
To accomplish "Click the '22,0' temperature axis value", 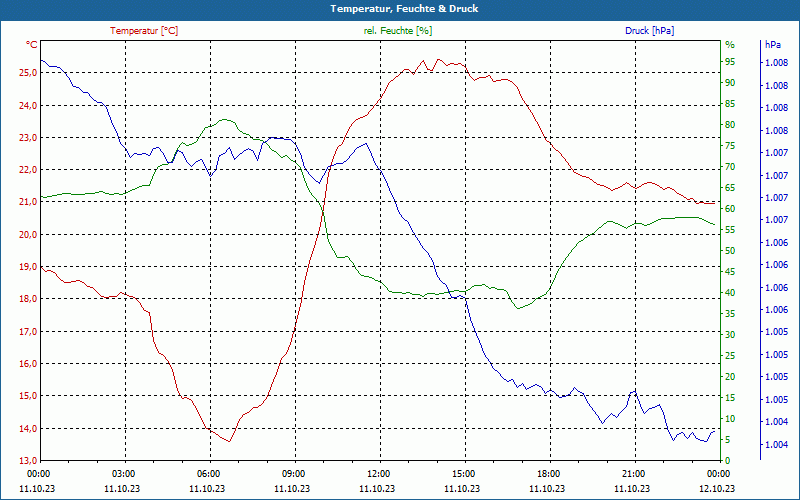I will click(28, 170).
